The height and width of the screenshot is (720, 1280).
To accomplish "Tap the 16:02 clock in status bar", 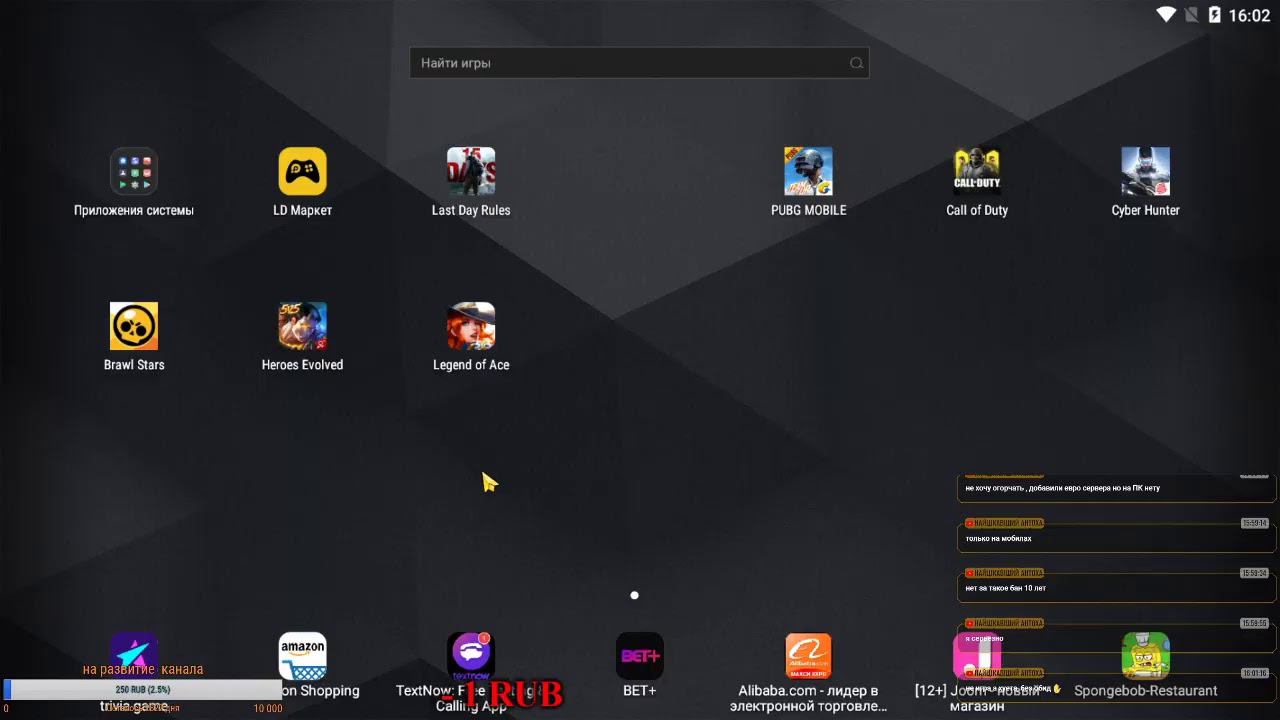I will tap(1249, 15).
